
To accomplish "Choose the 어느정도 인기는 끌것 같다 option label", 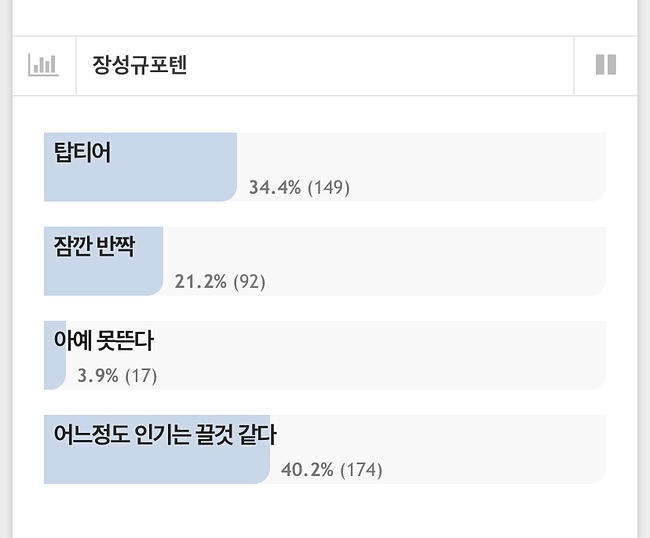I will pos(165,435).
